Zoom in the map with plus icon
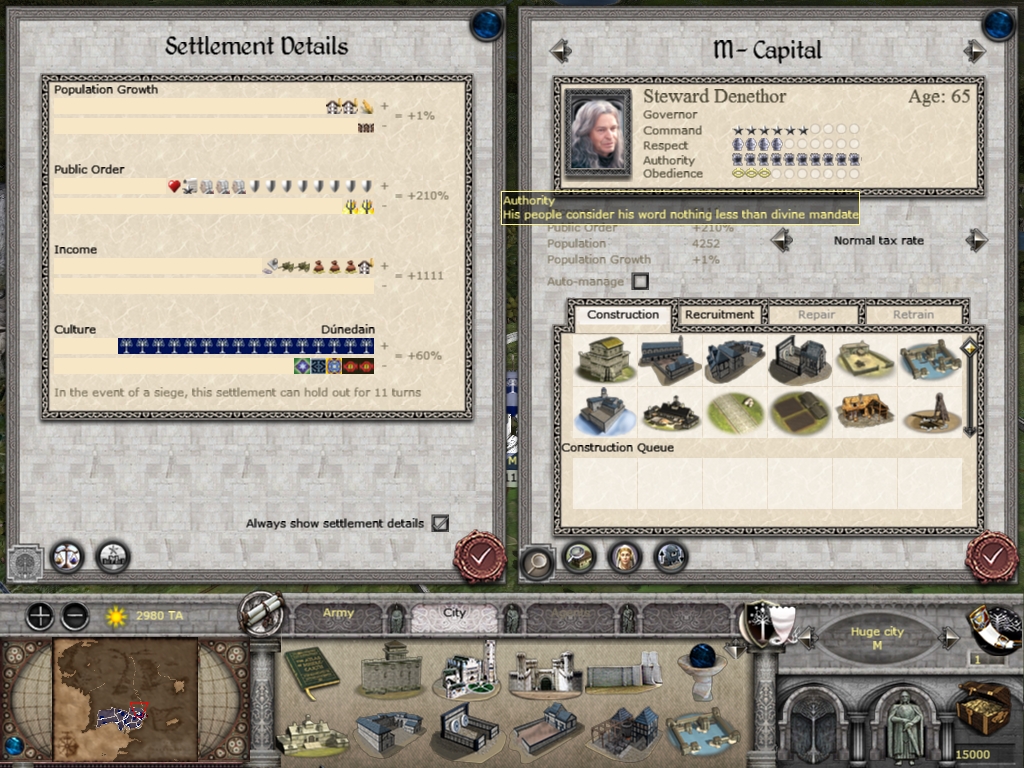 pyautogui.click(x=39, y=616)
